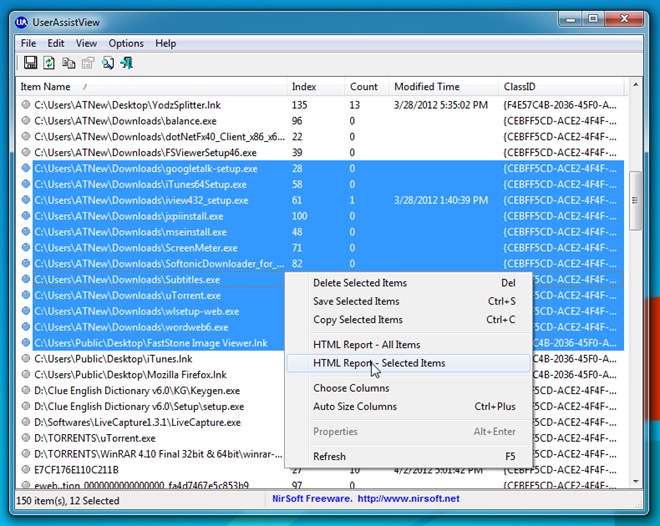
Task: Click the Find toolbar icon
Action: [x=108, y=63]
